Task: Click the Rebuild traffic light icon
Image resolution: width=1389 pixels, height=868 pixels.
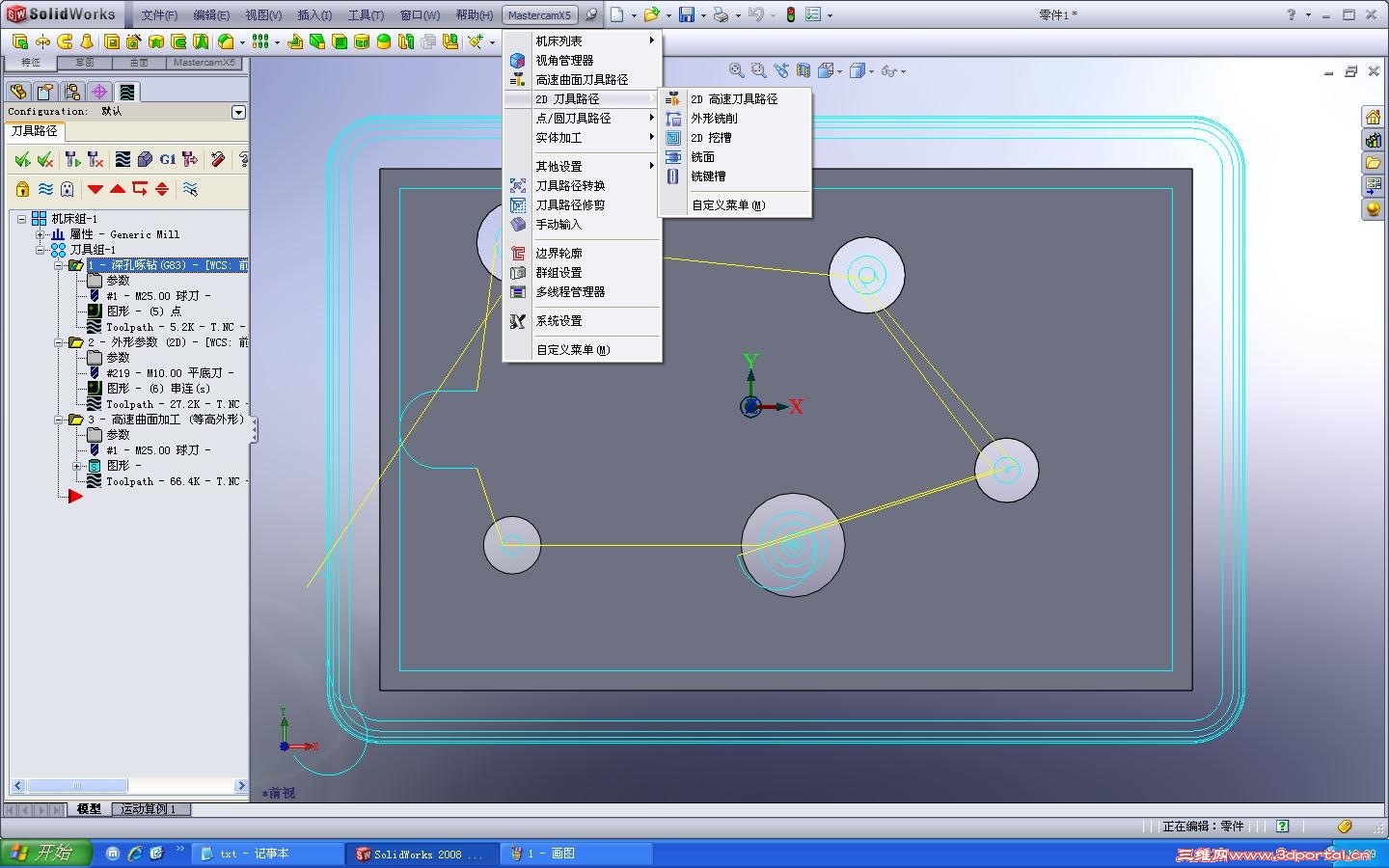Action: (x=791, y=14)
